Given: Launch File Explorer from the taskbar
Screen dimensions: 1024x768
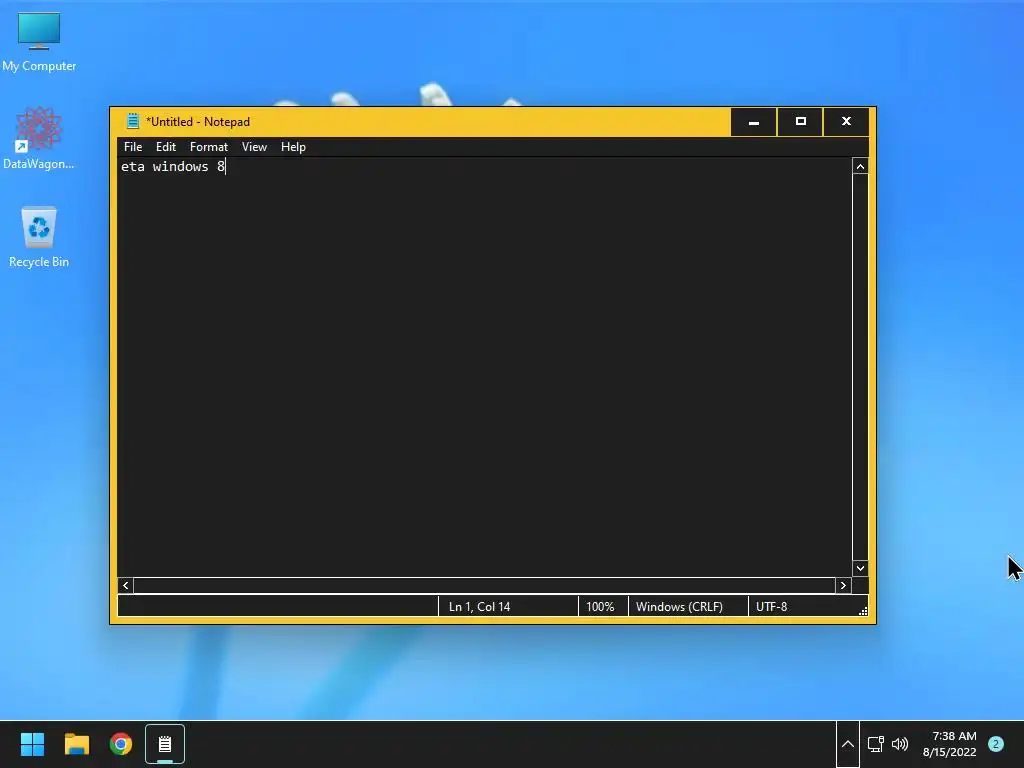Looking at the screenshot, I should (x=76, y=744).
